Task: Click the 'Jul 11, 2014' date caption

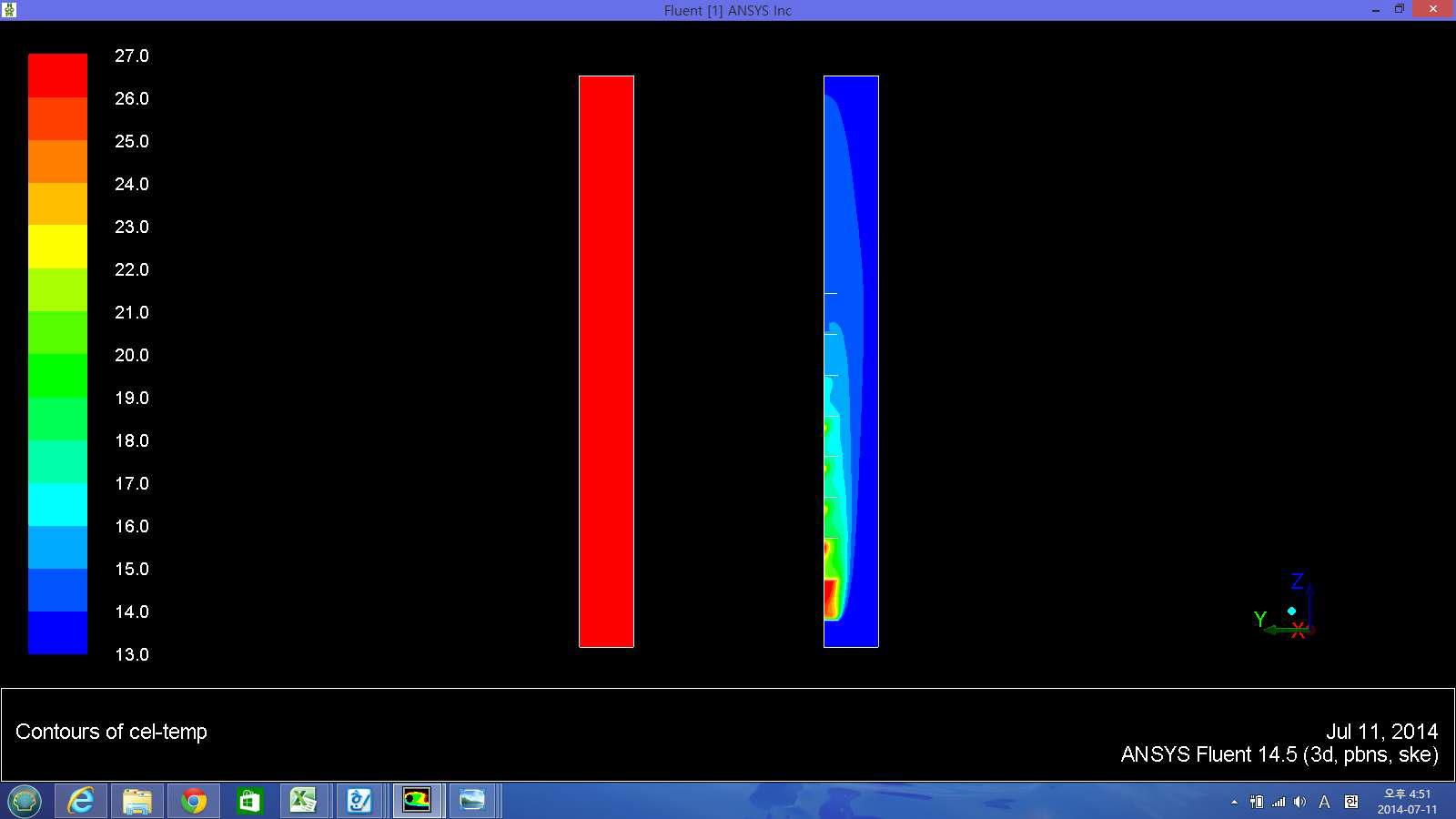Action: pyautogui.click(x=1381, y=732)
